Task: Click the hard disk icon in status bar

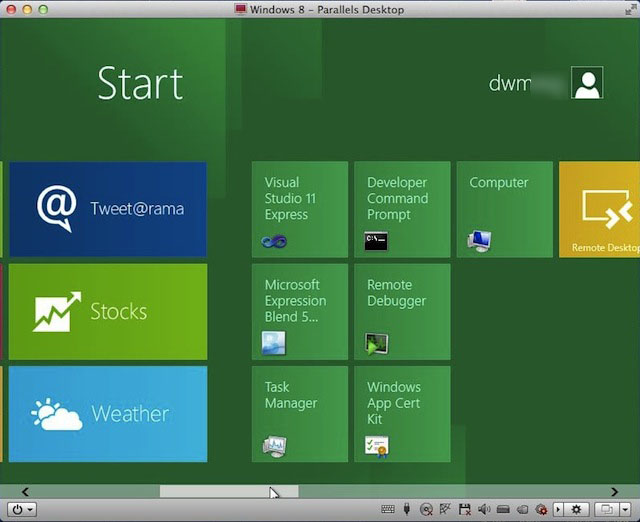Action: [503, 509]
